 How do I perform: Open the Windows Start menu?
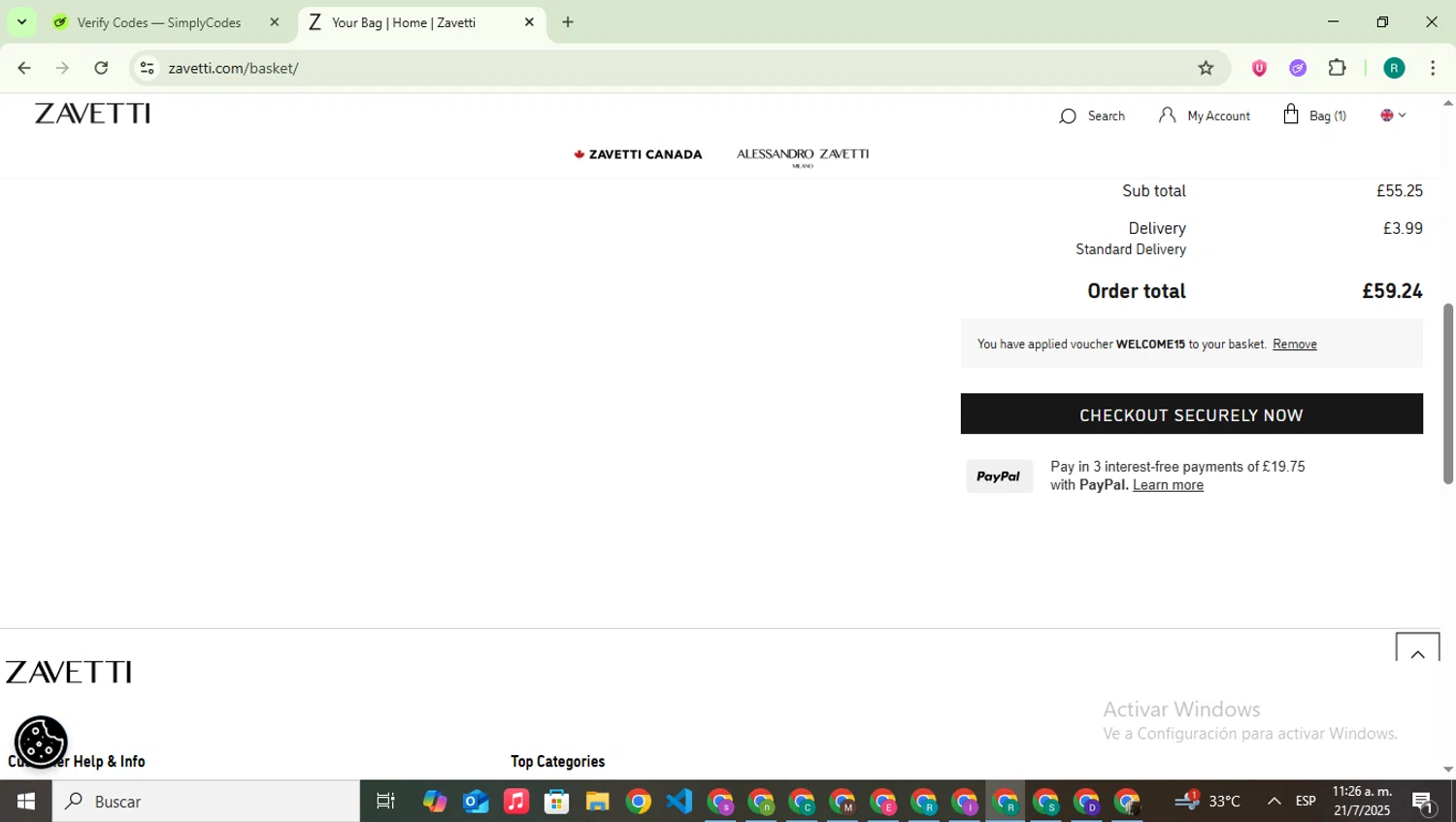(x=26, y=801)
